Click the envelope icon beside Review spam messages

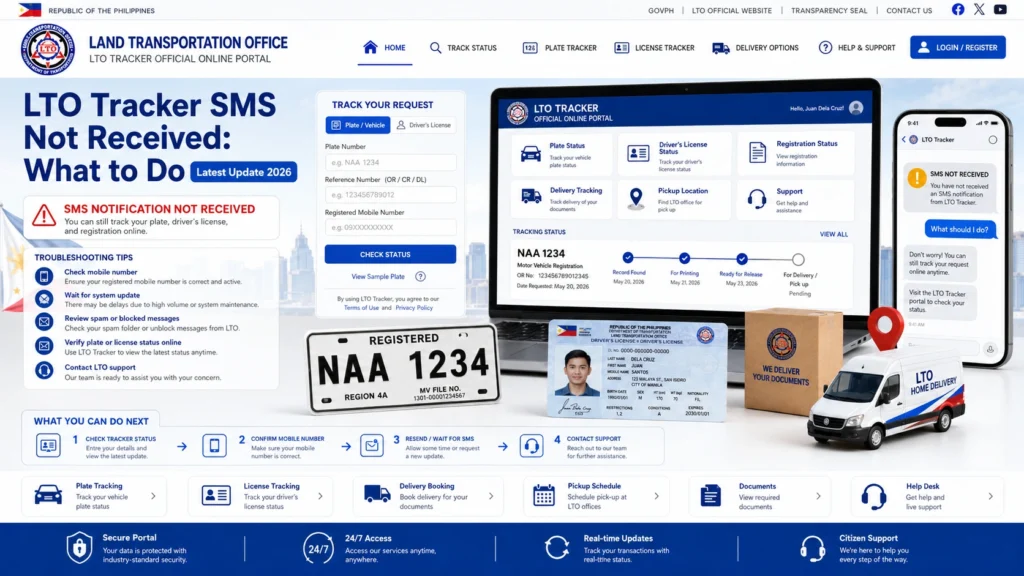coord(44,322)
